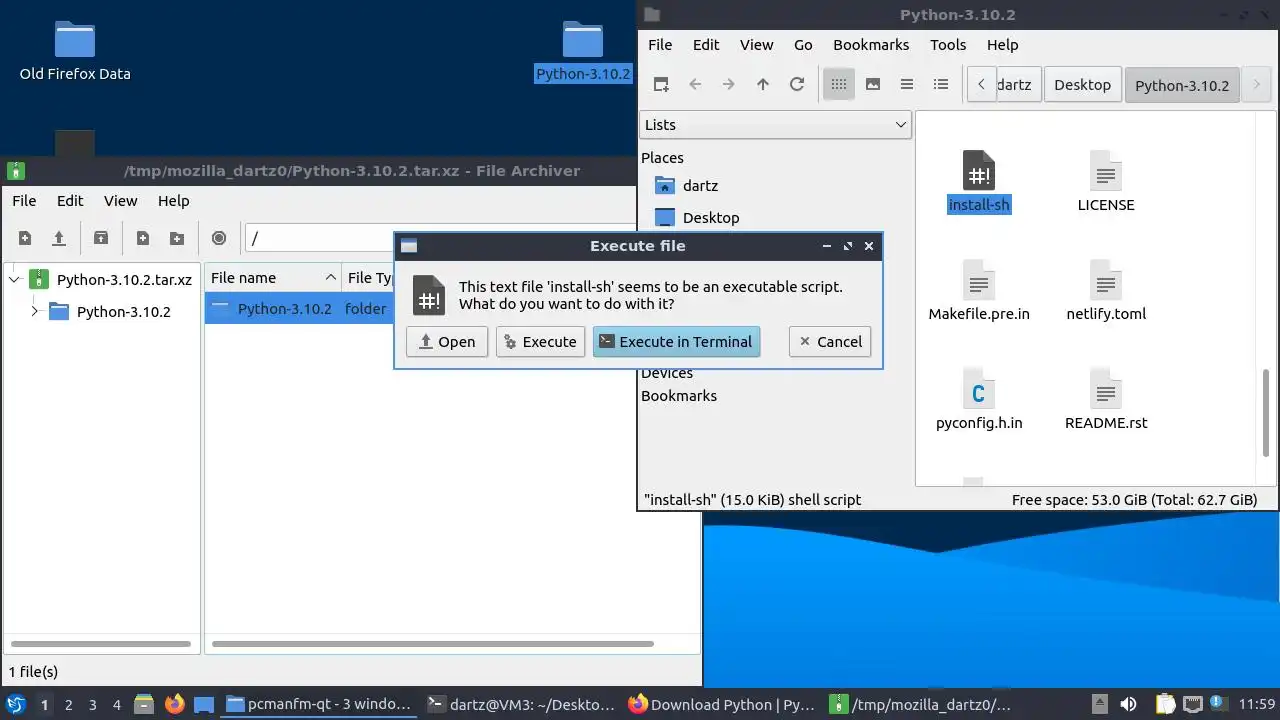
Task: Launch Firefox from taskbar quick launch
Action: click(x=174, y=704)
